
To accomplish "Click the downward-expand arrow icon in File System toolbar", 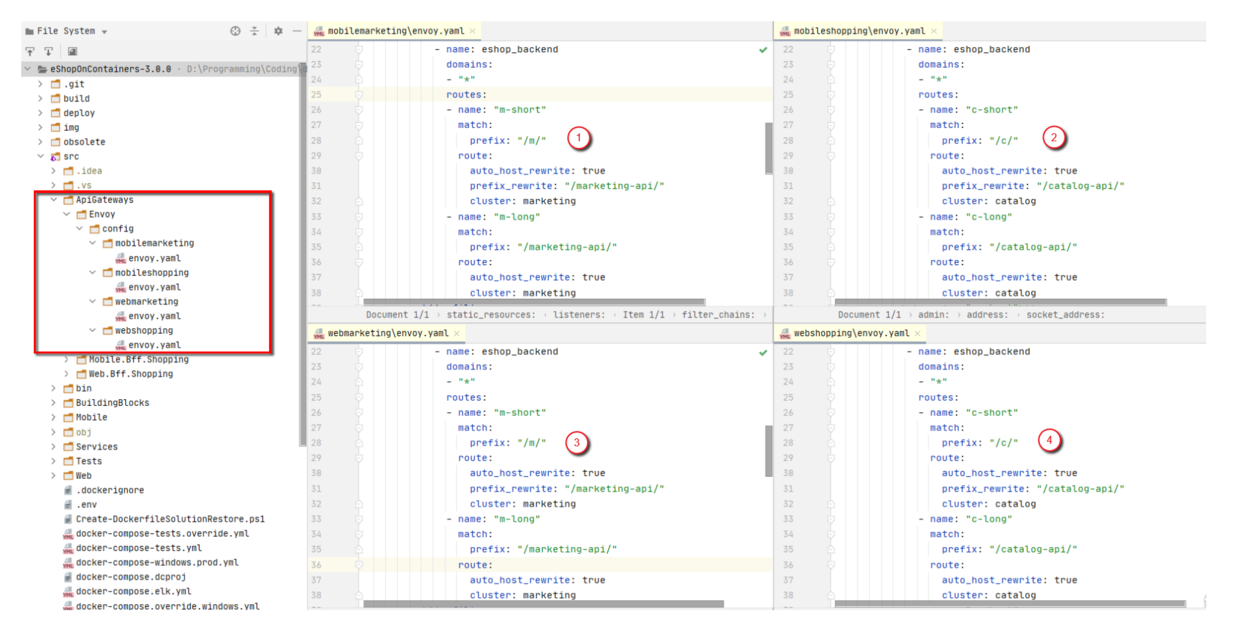I will tap(48, 49).
